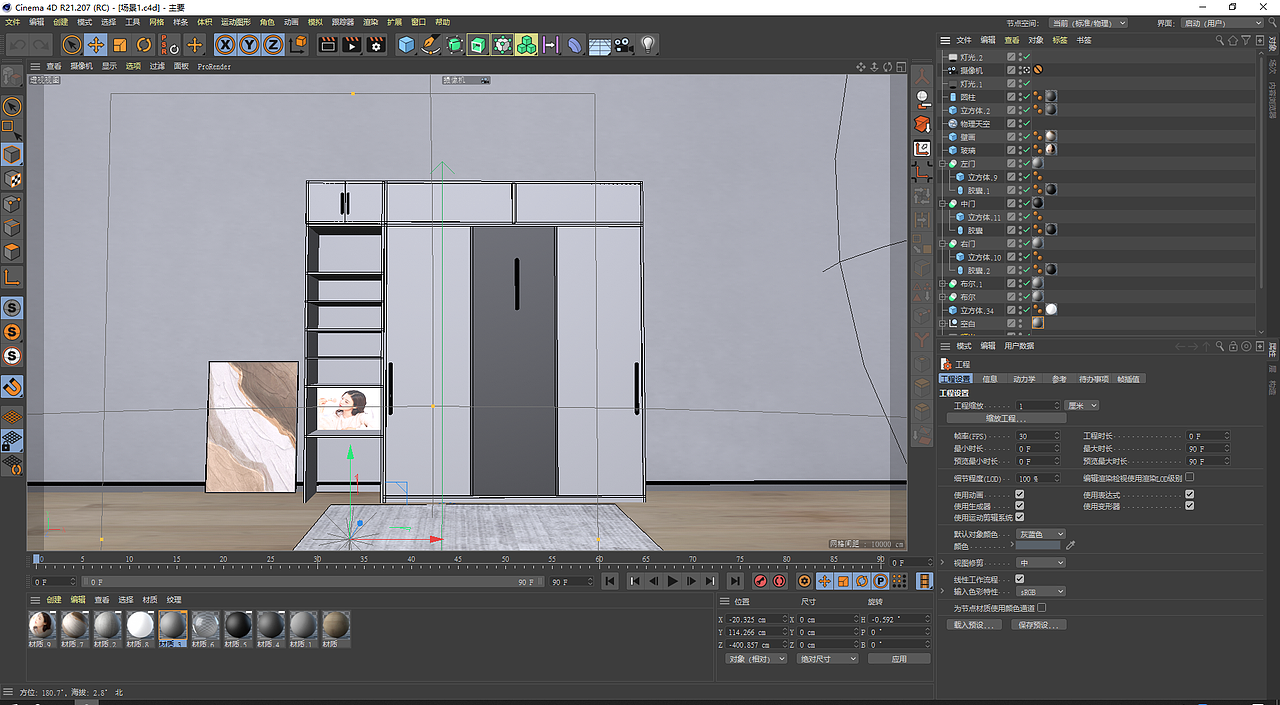Open the 渲染 menu in the menu bar
The image size is (1280, 705).
[x=369, y=22]
